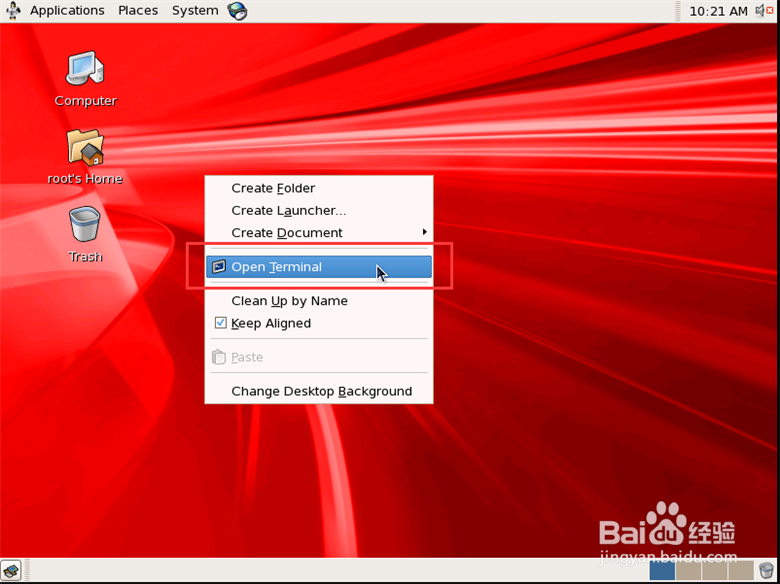The image size is (780, 584).
Task: Switch to the fourth workspace
Action: pyautogui.click(x=741, y=570)
